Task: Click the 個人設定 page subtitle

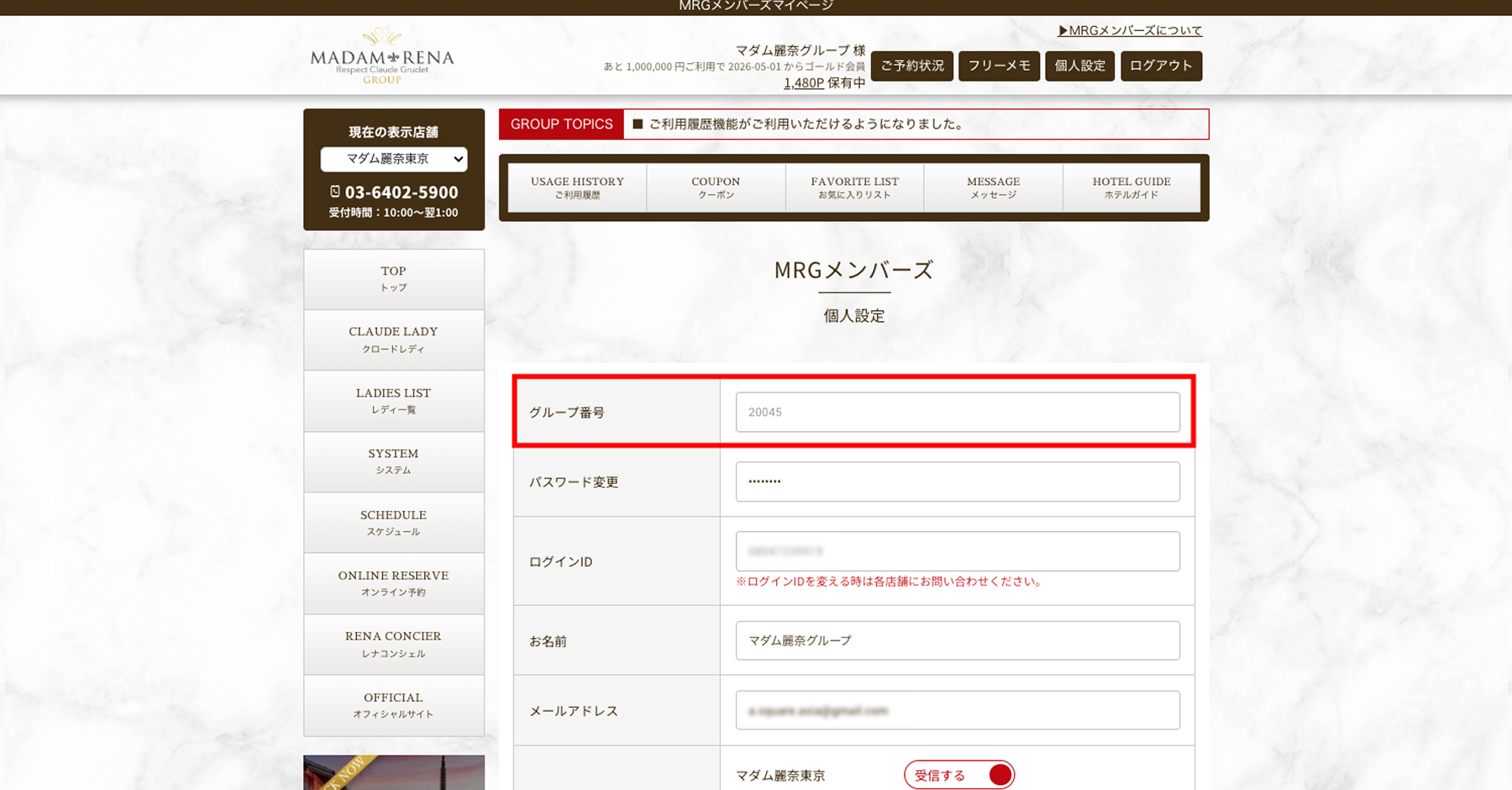Action: click(854, 316)
